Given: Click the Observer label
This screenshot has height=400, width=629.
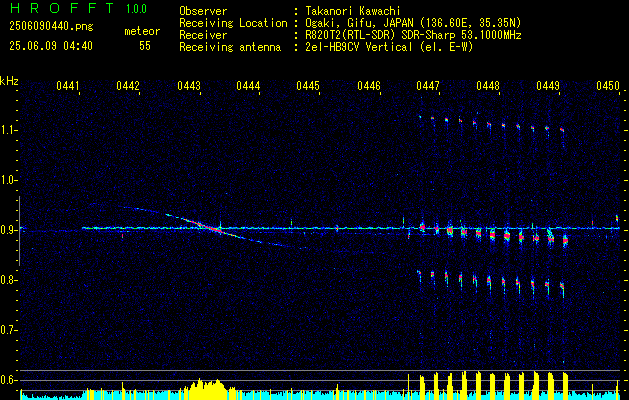Looking at the screenshot, I should coord(203,11).
